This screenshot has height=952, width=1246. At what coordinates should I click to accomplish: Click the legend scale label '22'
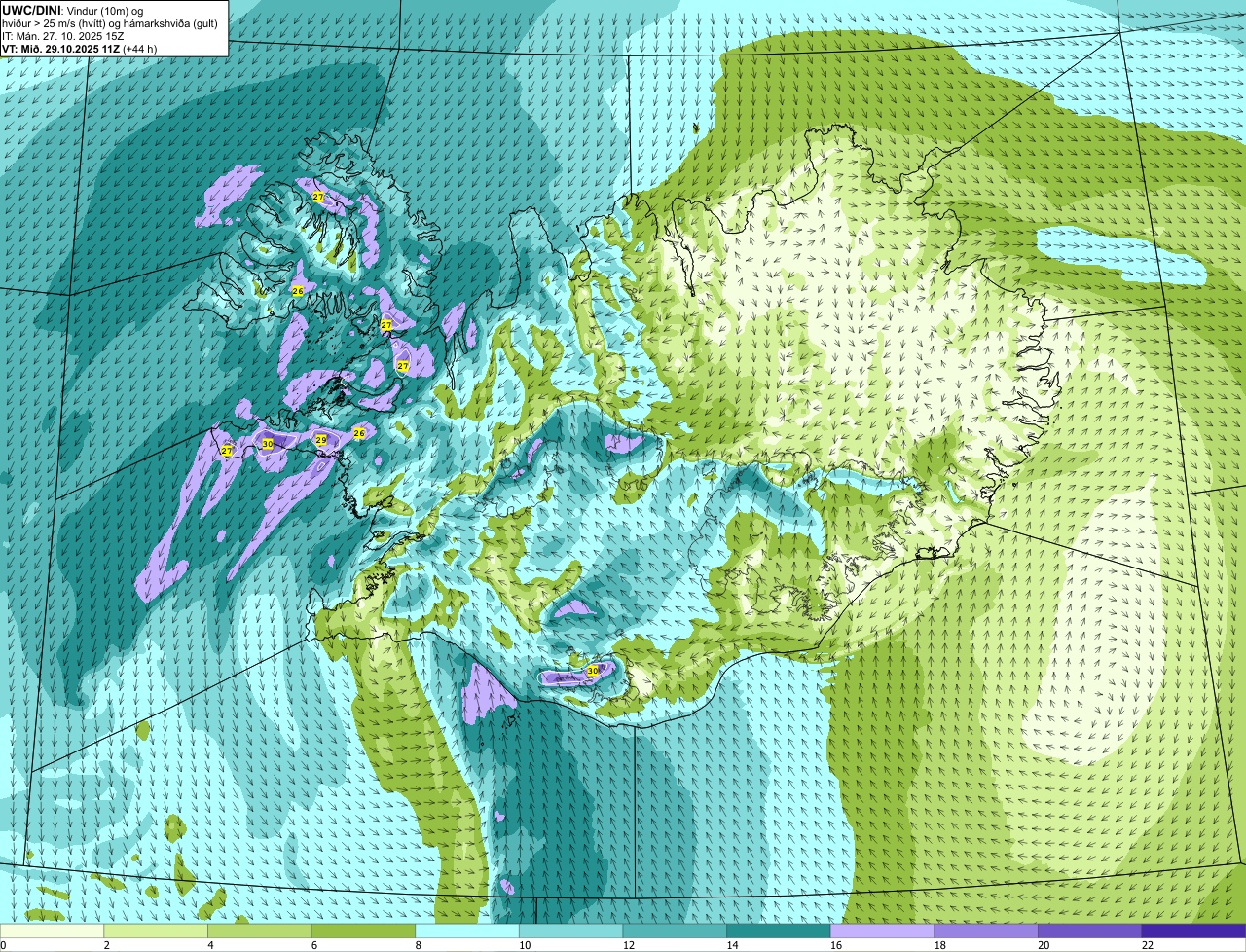pyautogui.click(x=1148, y=945)
